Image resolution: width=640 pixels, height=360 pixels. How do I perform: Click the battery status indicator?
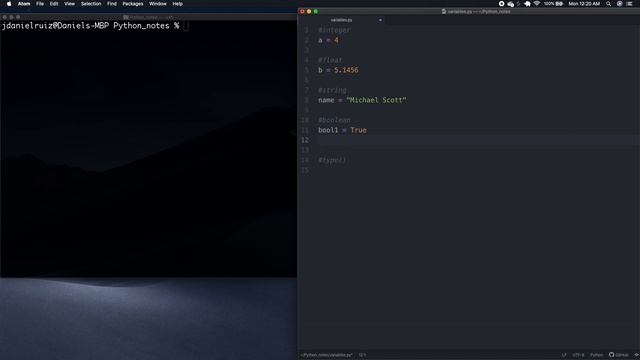coord(553,4)
